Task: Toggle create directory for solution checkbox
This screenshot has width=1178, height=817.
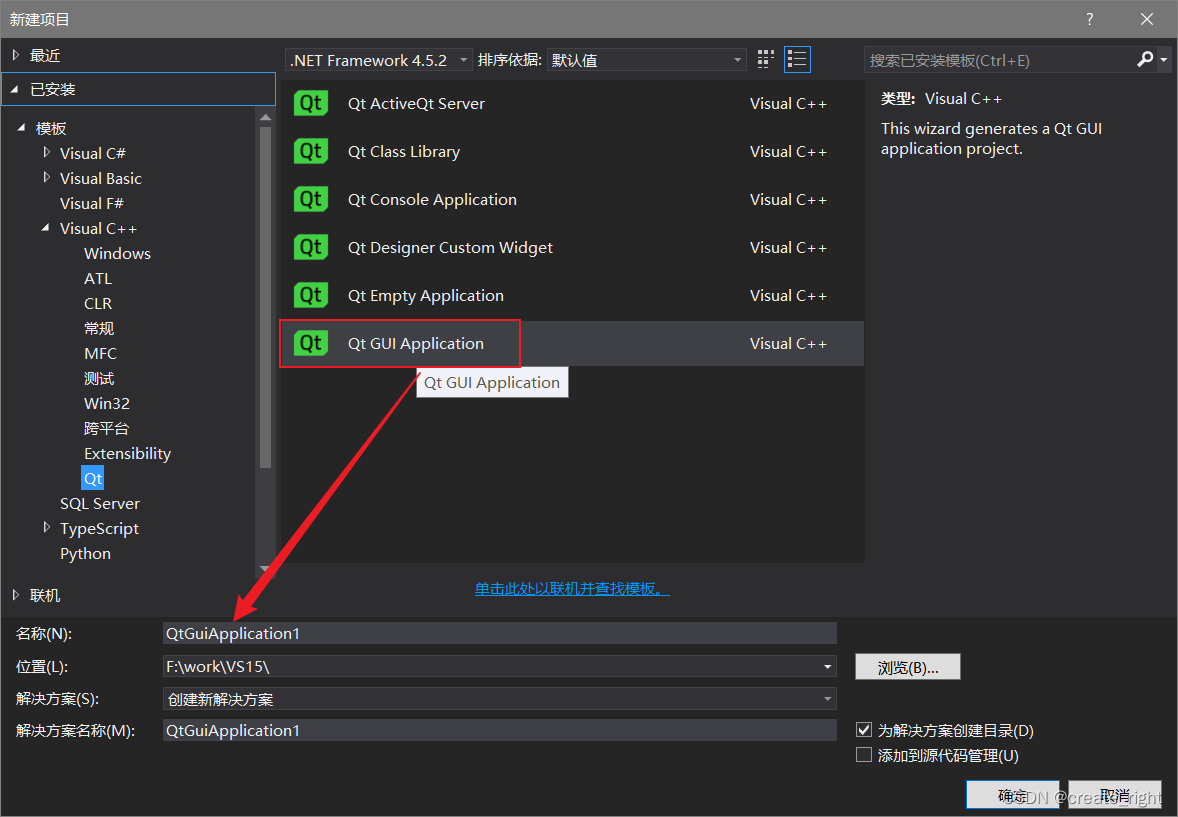Action: [864, 730]
